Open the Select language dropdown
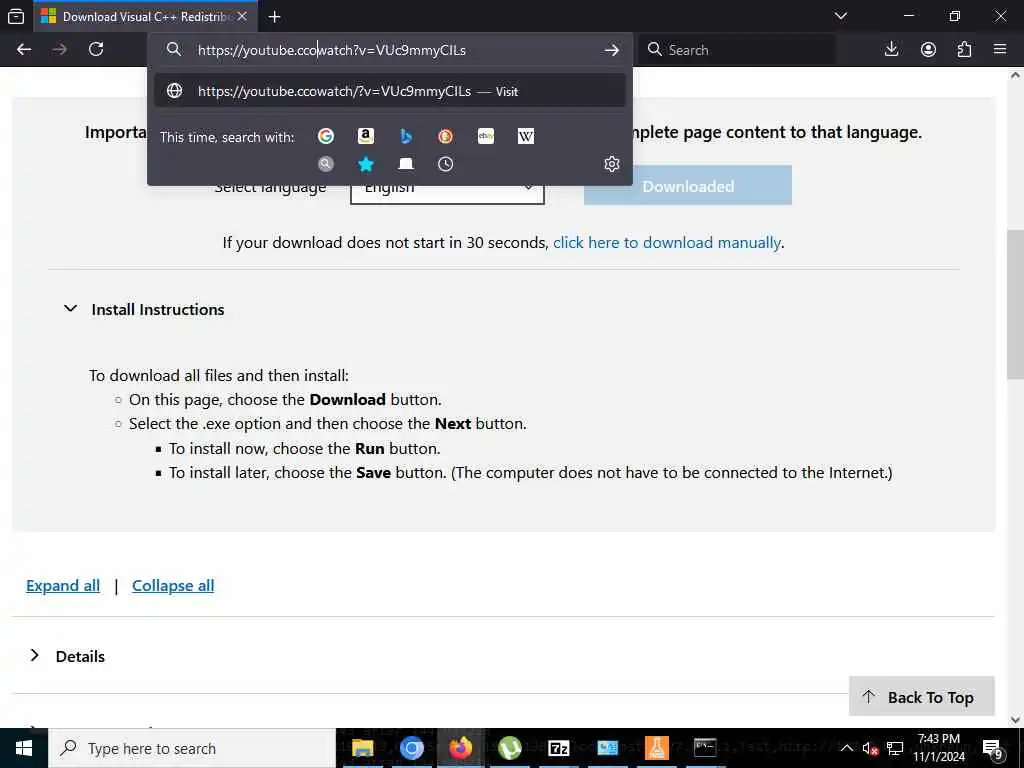Viewport: 1024px width, 768px height. tap(447, 189)
